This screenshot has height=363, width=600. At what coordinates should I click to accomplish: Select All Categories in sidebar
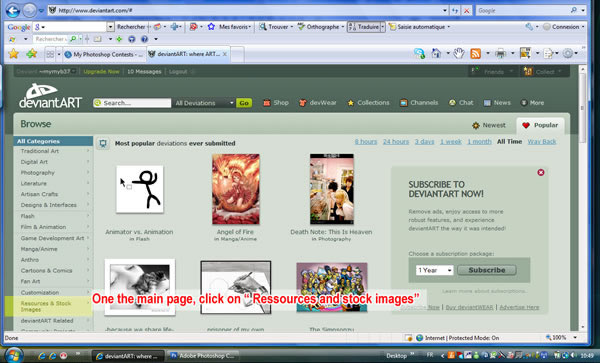coord(53,141)
